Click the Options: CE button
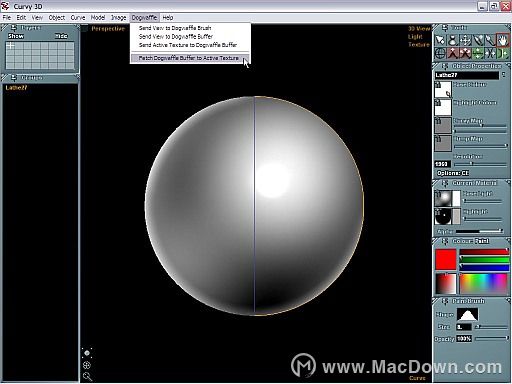 [x=453, y=173]
